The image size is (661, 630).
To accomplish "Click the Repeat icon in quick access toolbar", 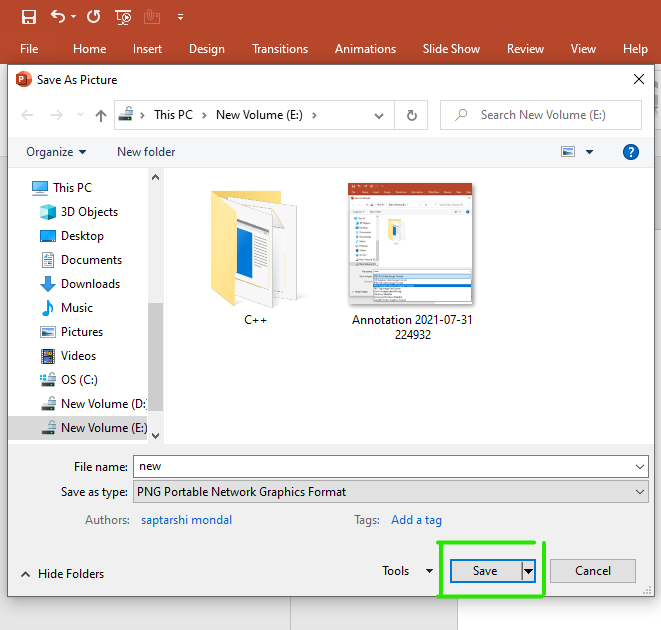I will point(93,17).
